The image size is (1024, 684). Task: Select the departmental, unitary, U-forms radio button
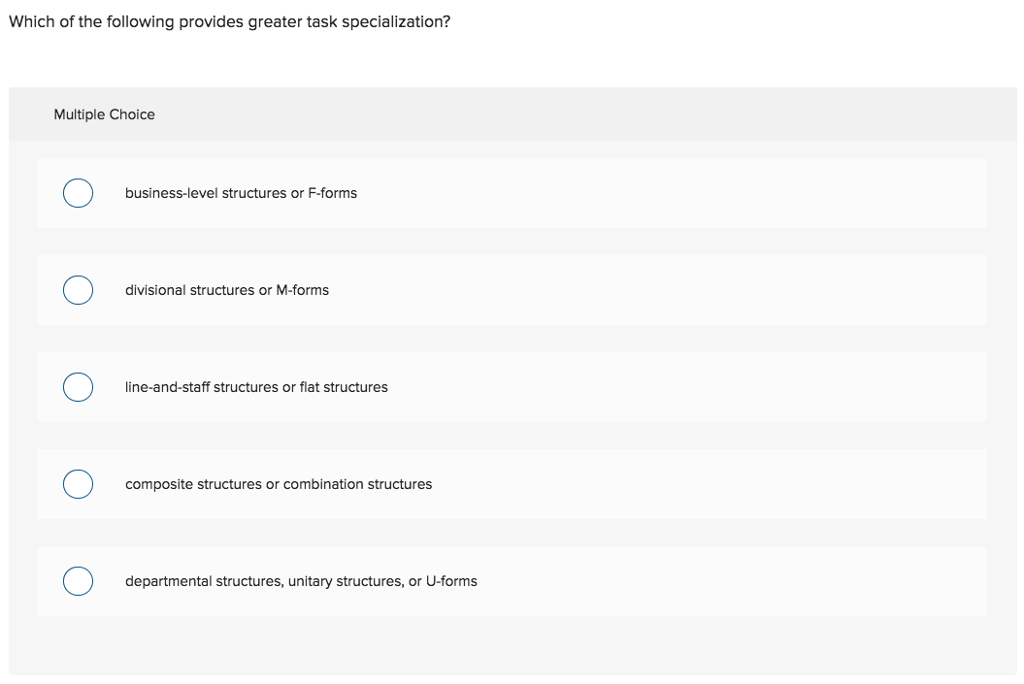(x=78, y=581)
